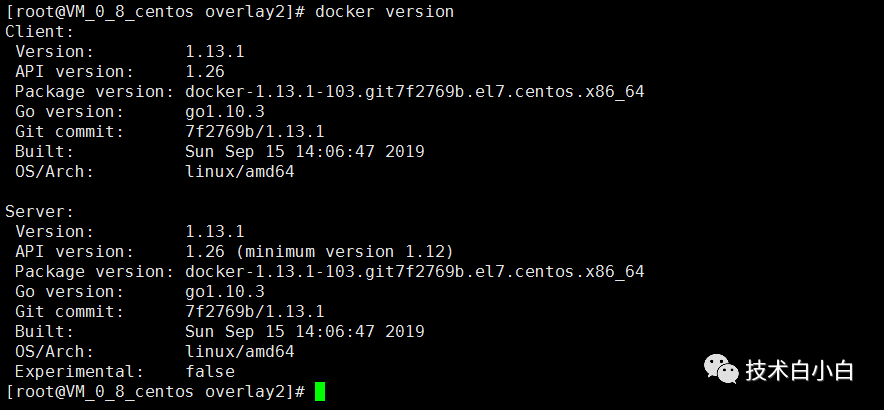Click the Server Package version string

coord(414,272)
